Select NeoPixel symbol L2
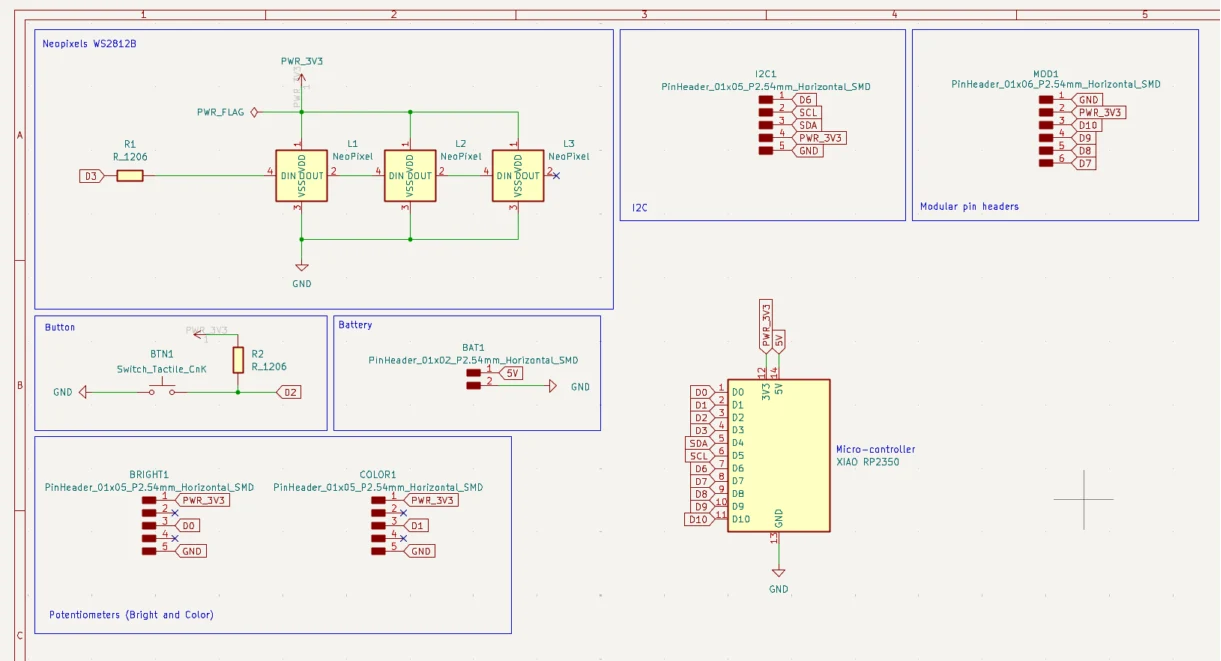This screenshot has height=661, width=1221. (409, 175)
